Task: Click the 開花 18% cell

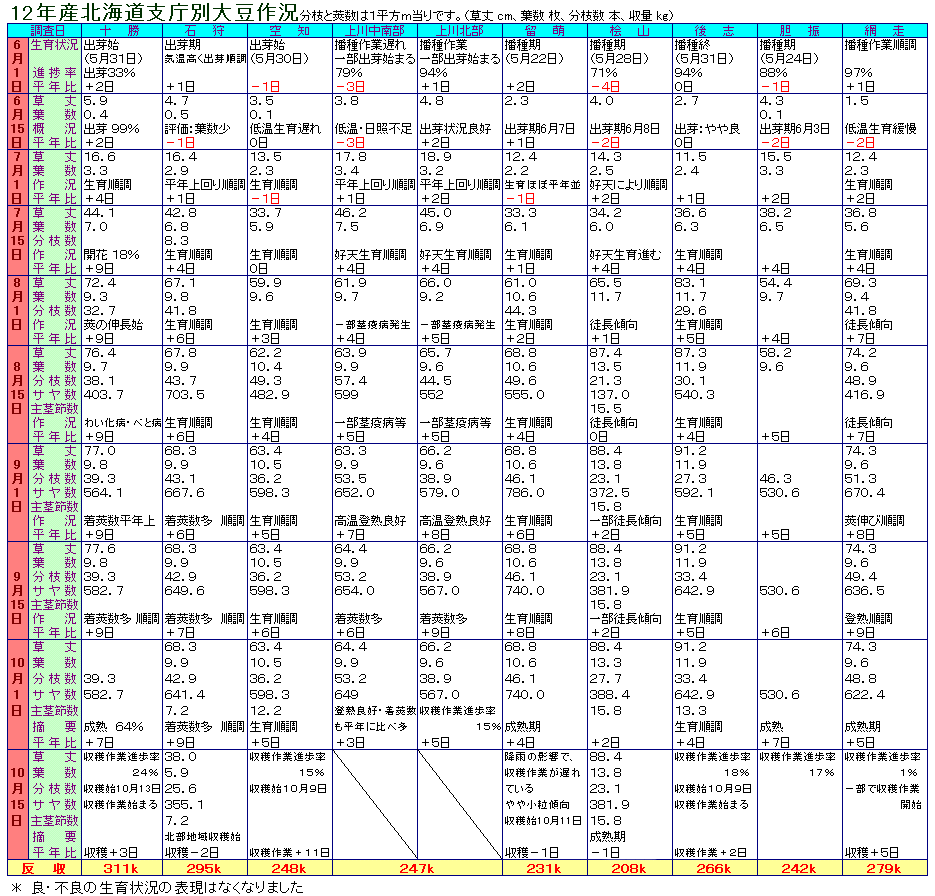Action: tap(112, 255)
